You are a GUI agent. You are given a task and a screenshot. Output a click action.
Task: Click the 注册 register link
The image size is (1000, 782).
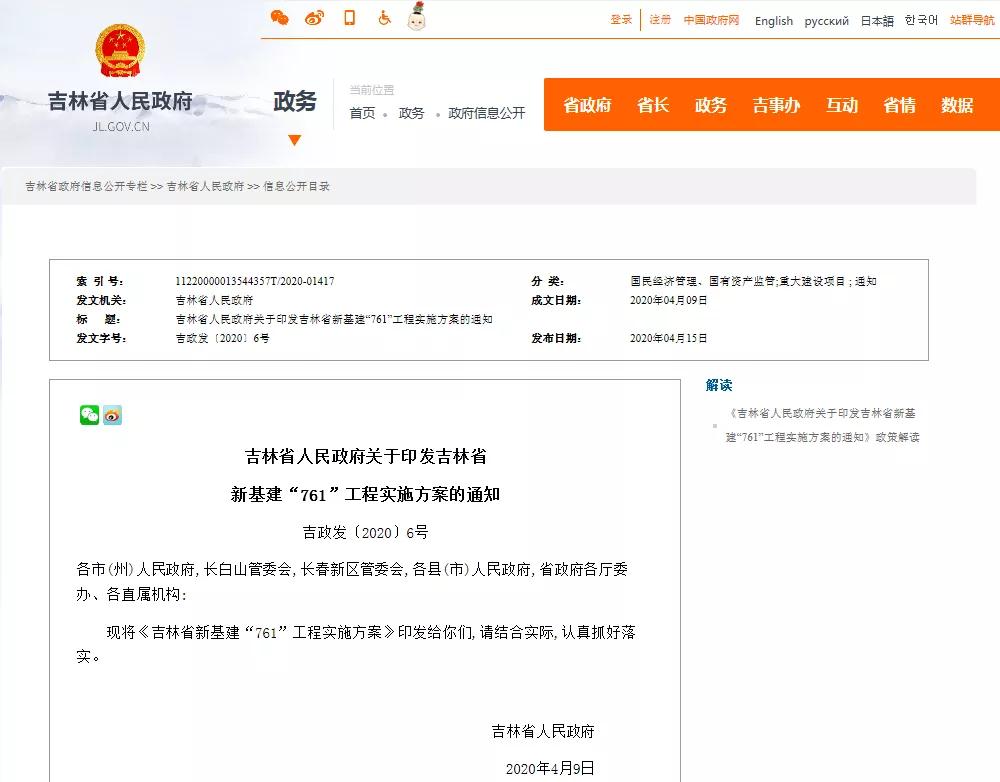coord(660,20)
